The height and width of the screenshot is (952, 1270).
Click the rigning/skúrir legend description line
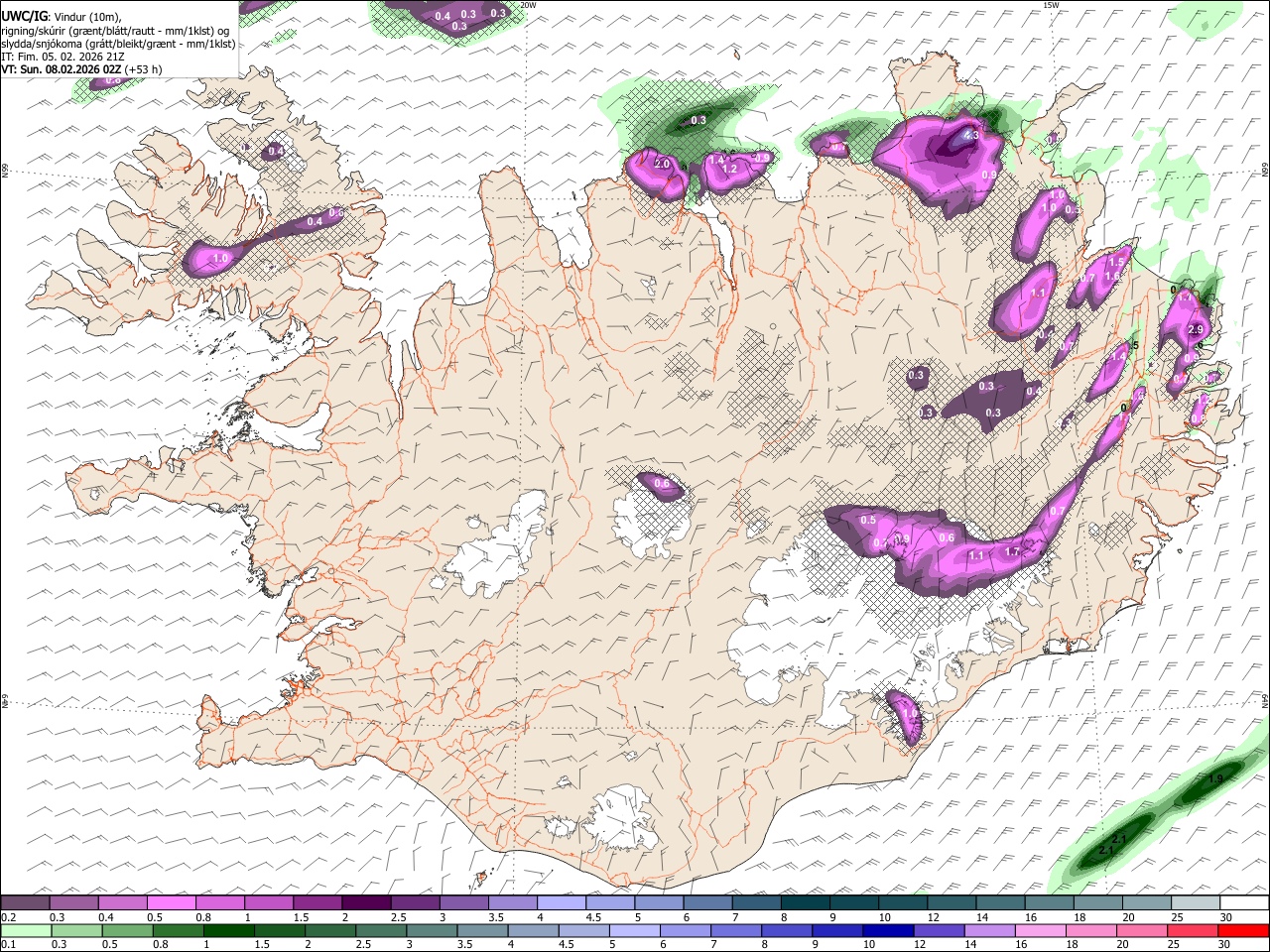click(x=114, y=30)
